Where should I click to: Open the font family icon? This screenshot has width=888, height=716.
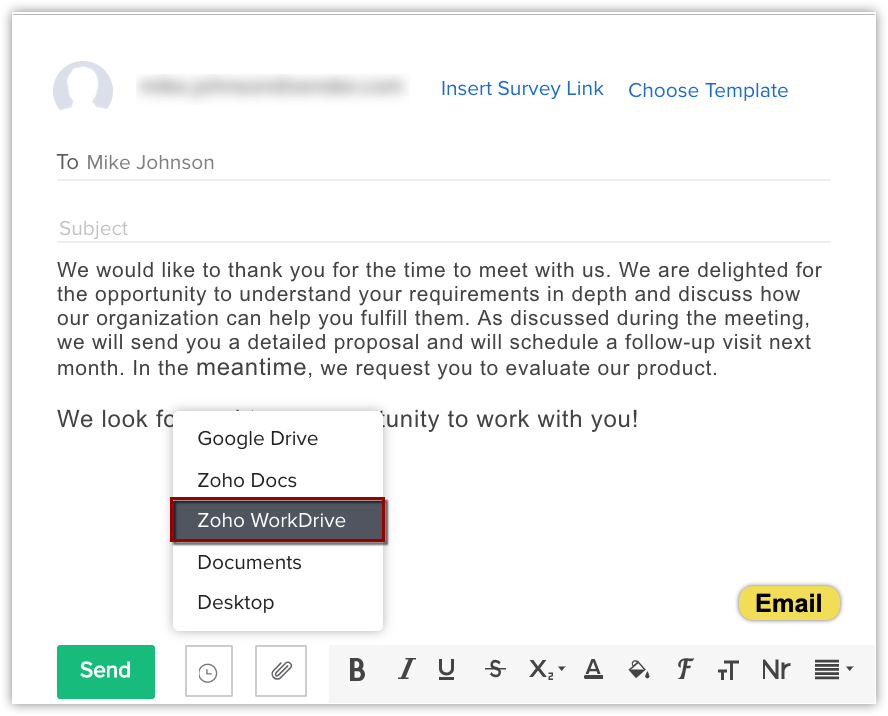click(685, 670)
